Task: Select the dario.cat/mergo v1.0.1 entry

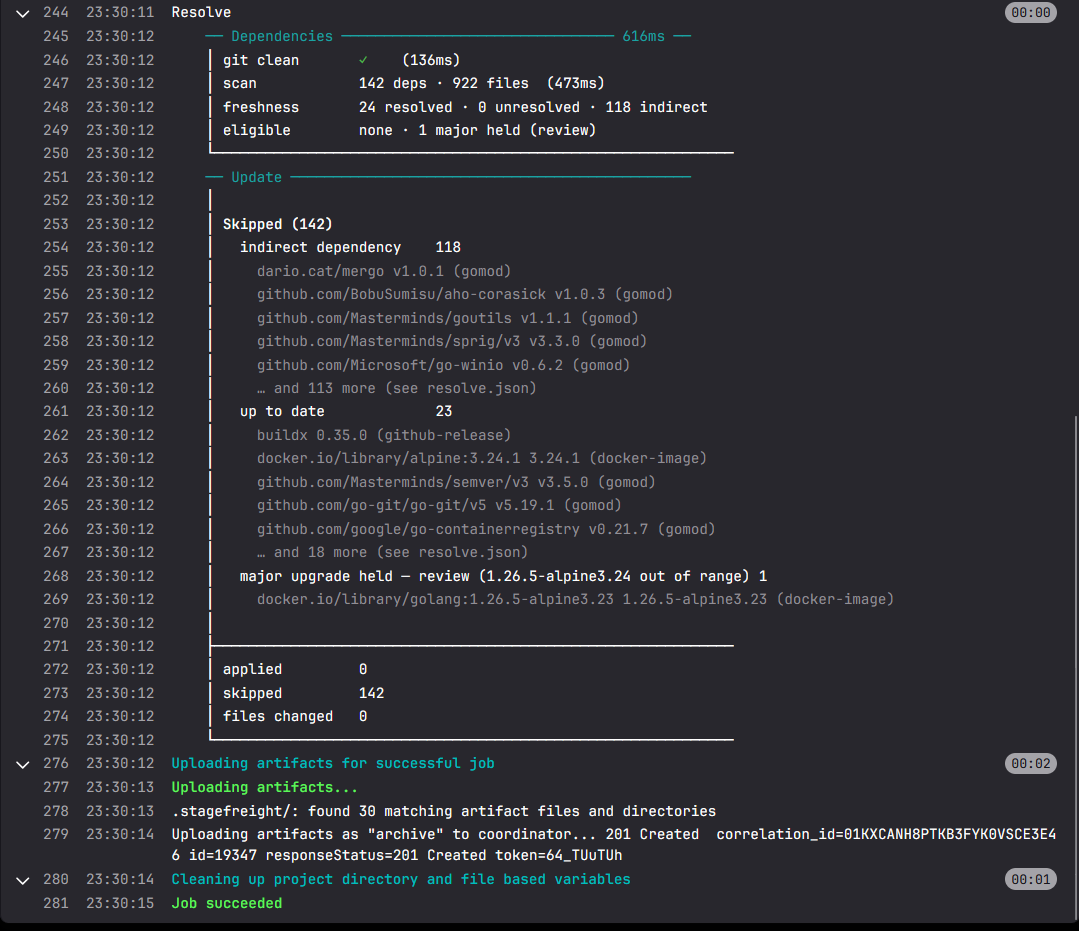Action: point(384,271)
